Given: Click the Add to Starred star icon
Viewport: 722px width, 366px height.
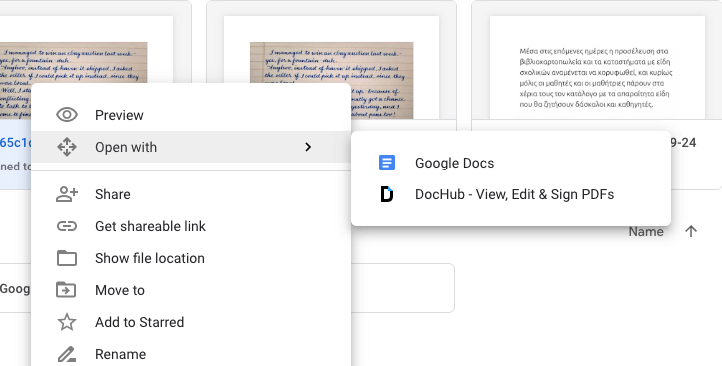Looking at the screenshot, I should [67, 322].
